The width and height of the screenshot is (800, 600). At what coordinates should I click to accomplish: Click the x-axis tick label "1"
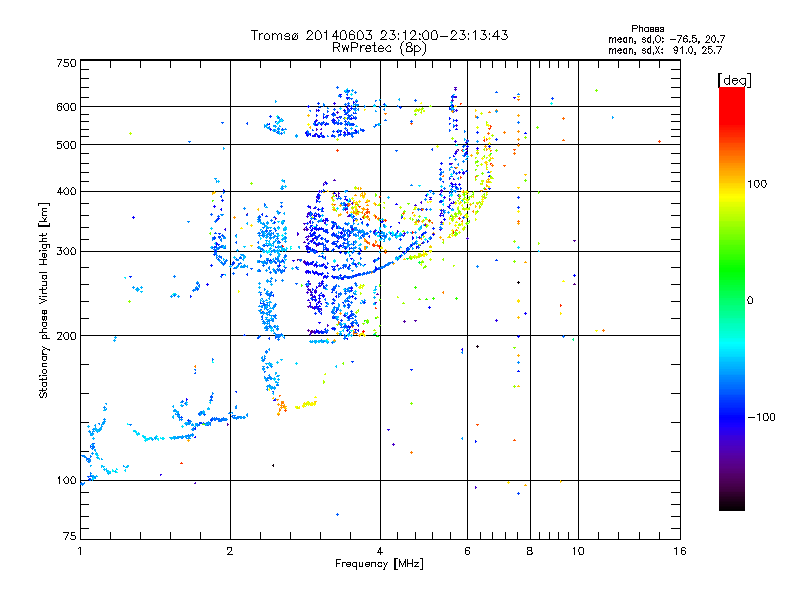(x=80, y=551)
